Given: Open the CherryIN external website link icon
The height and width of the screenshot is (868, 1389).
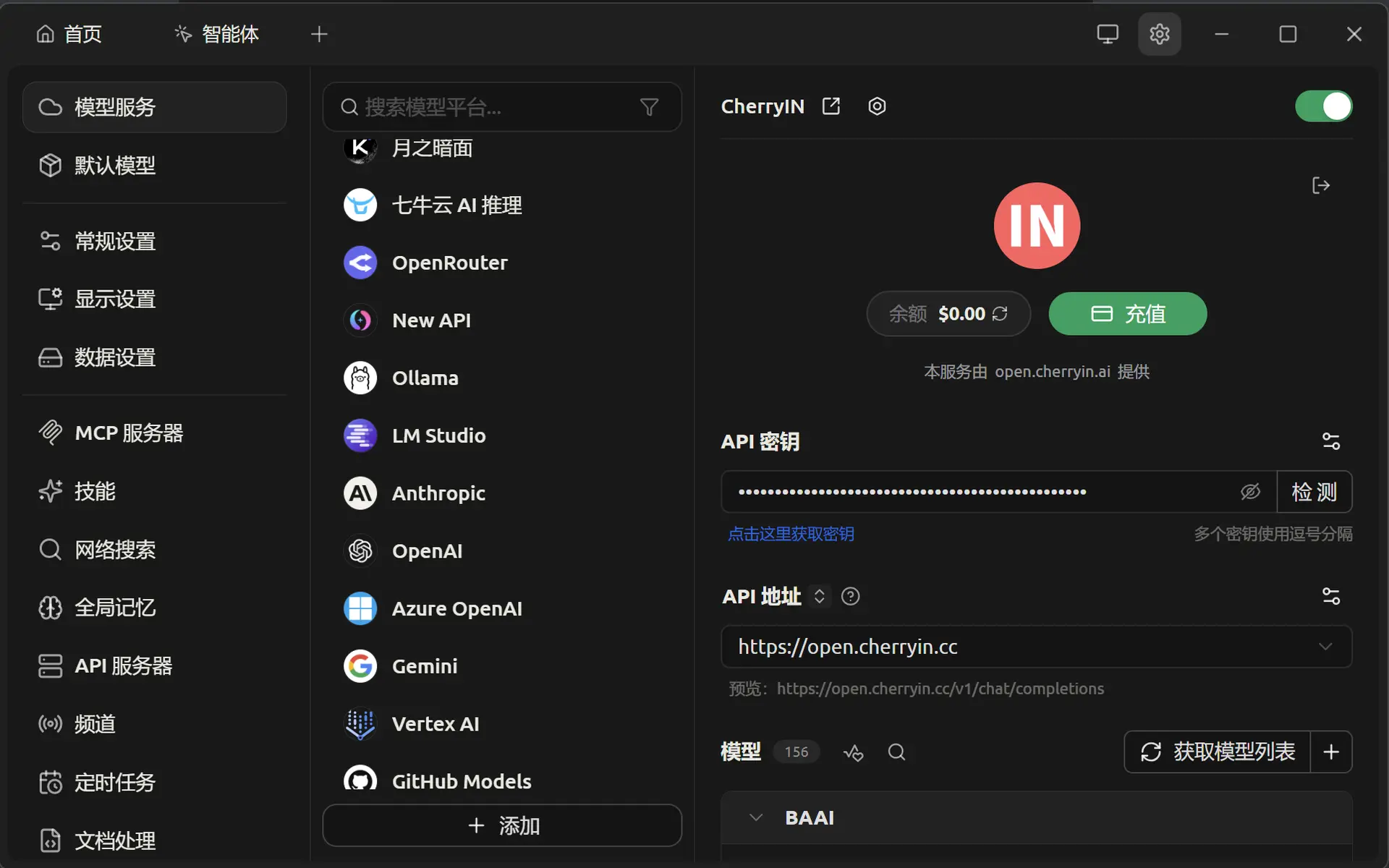Looking at the screenshot, I should [x=831, y=106].
